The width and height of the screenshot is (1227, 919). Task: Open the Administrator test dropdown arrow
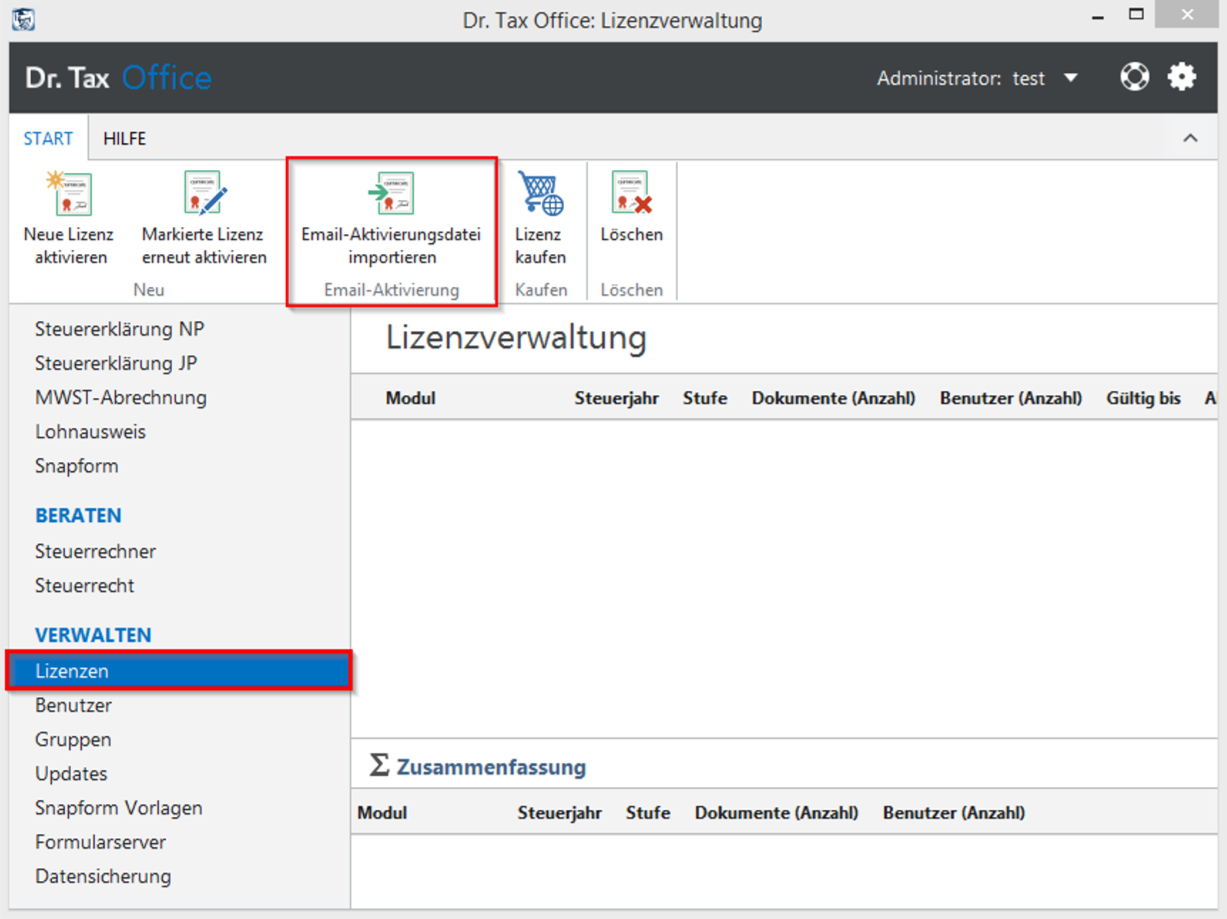1071,78
